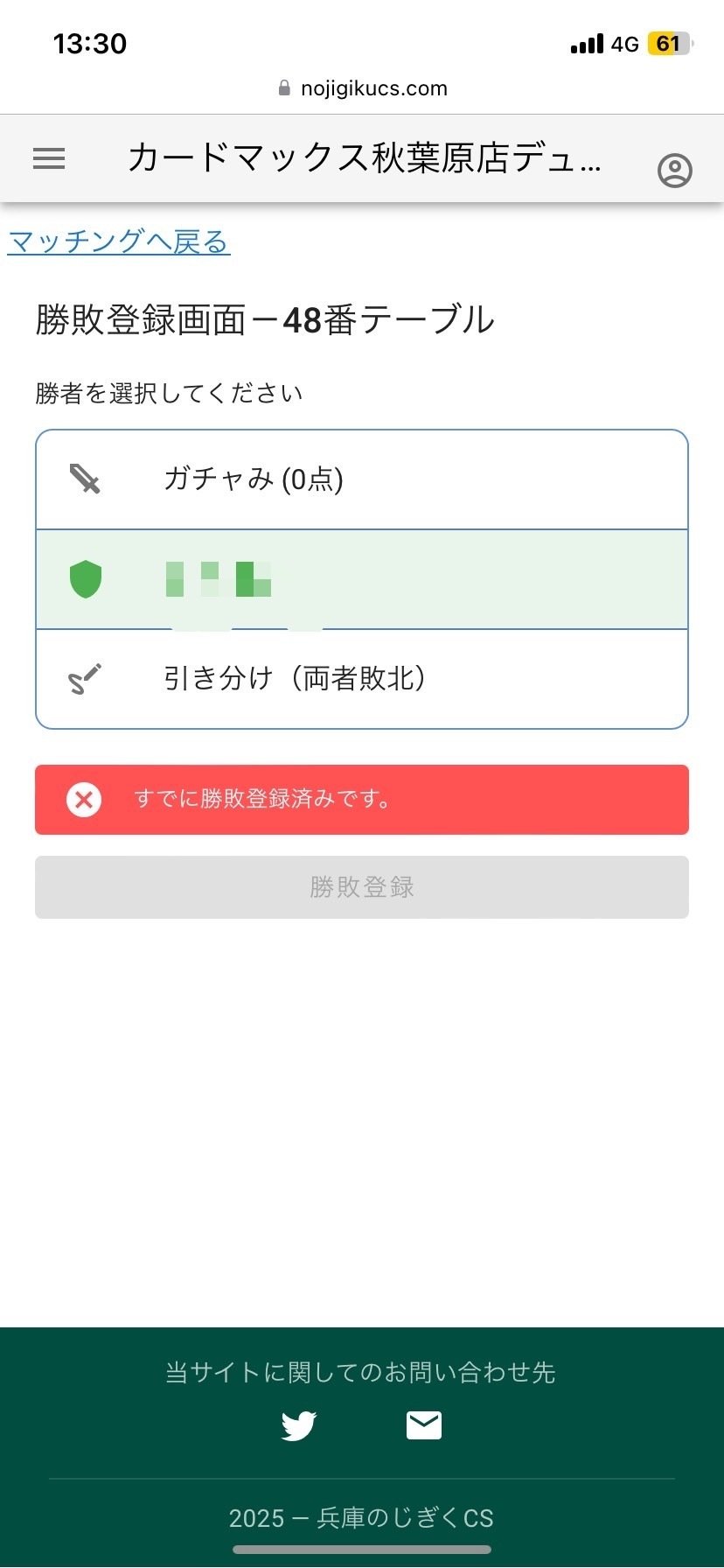Open the user account profile icon
Viewport: 724px width, 1568px height.
[674, 171]
